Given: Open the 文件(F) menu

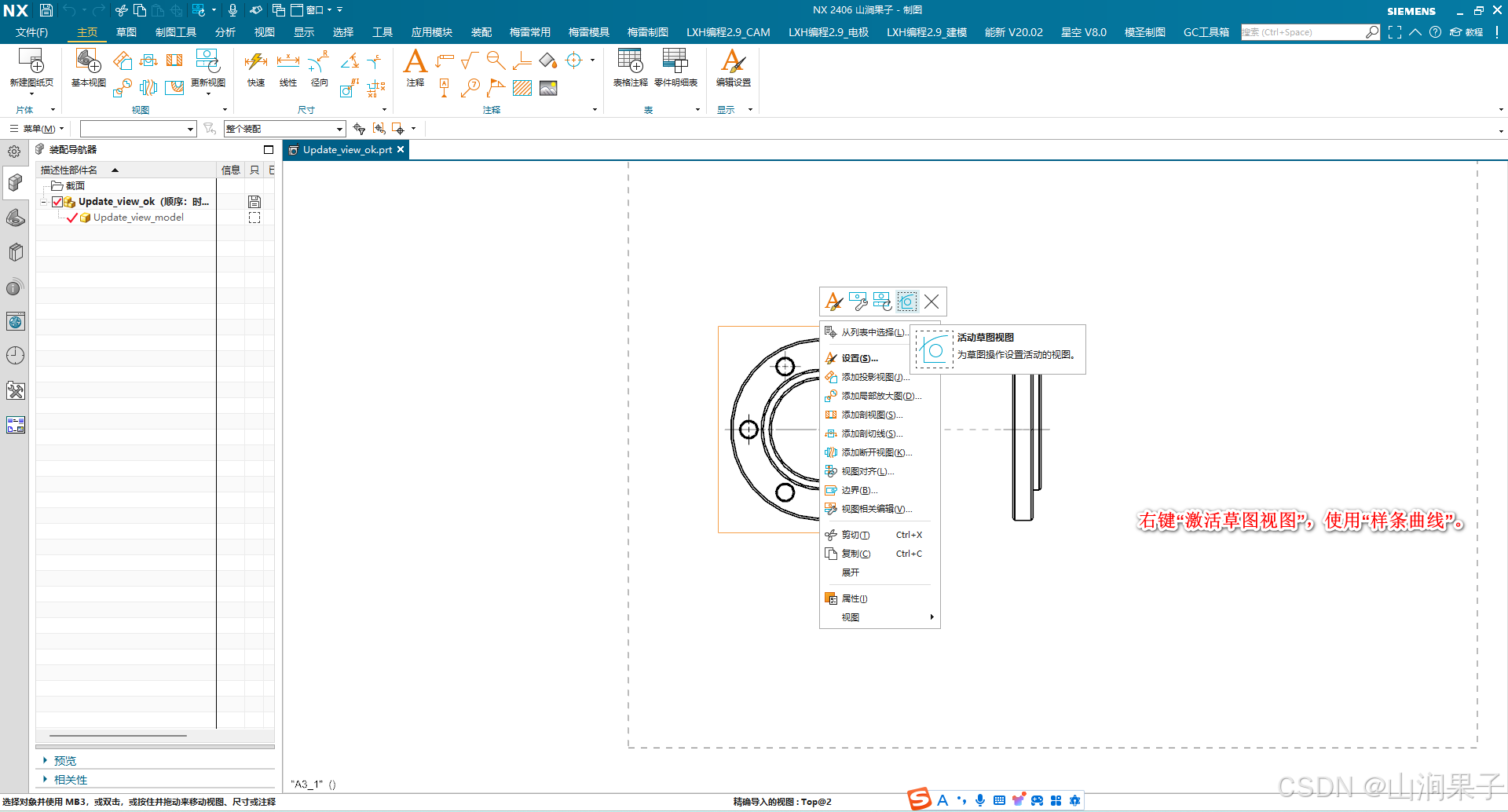Looking at the screenshot, I should [31, 32].
